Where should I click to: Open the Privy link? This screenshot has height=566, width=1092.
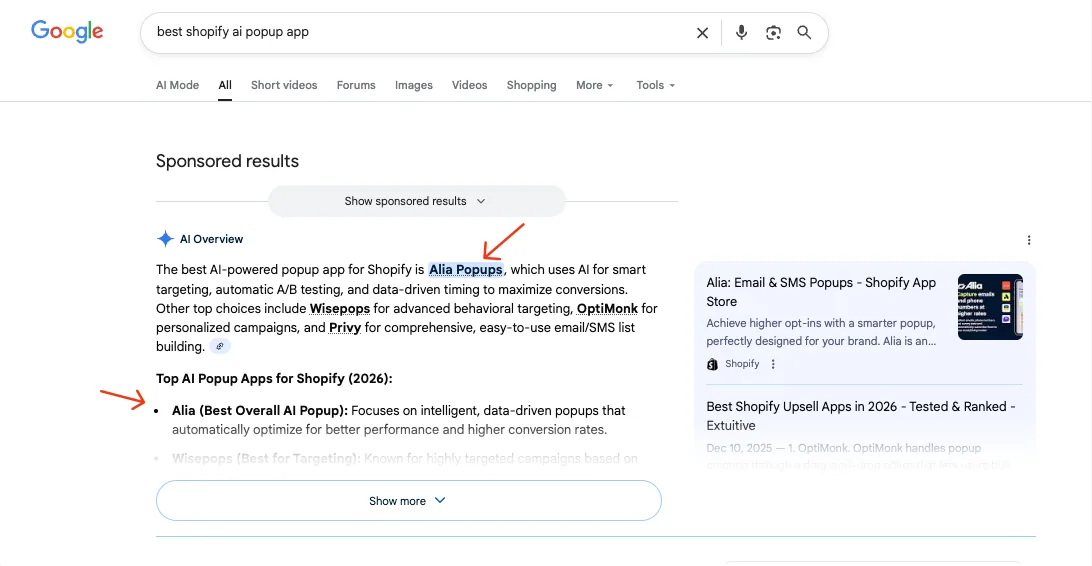tap(345, 327)
